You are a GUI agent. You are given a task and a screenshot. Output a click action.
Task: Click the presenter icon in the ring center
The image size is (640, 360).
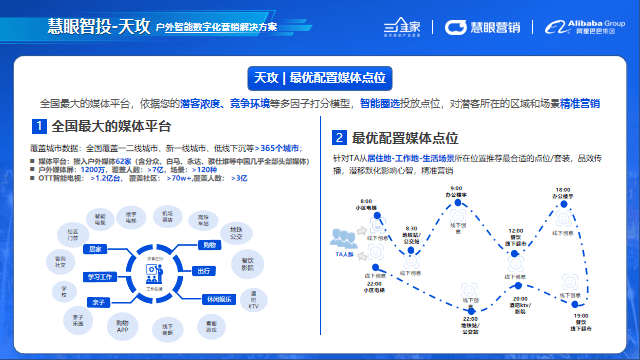154,274
